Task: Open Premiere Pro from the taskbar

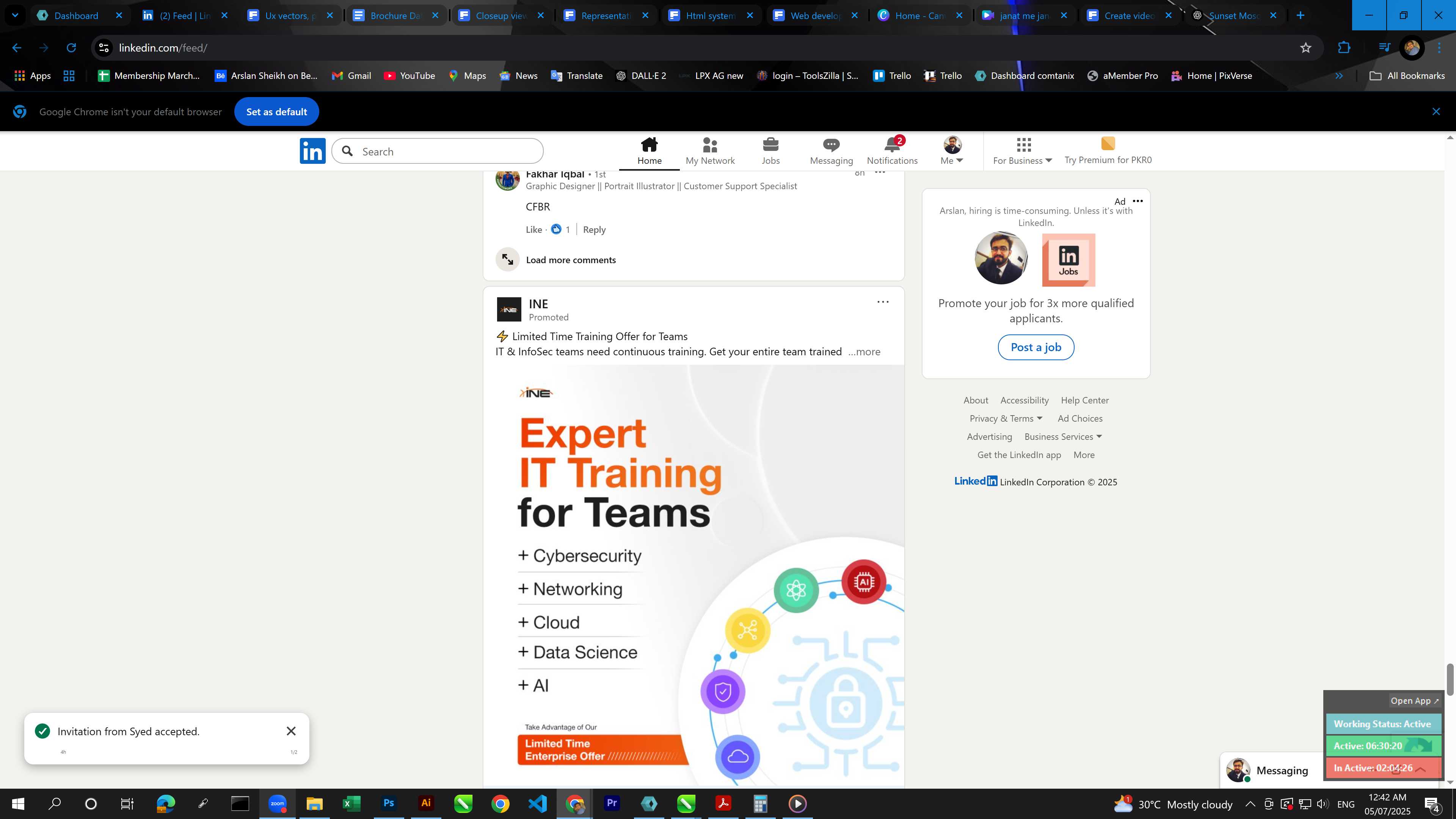Action: pyautogui.click(x=612, y=803)
